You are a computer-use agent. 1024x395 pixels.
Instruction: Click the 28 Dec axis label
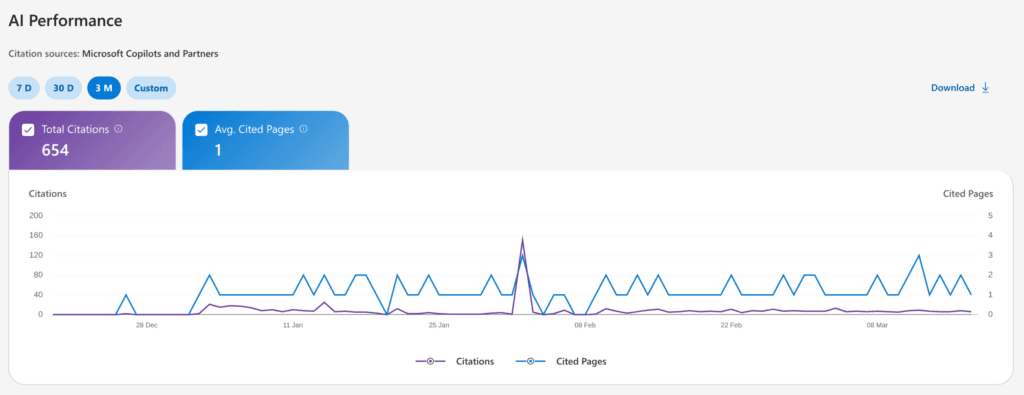[x=146, y=324]
